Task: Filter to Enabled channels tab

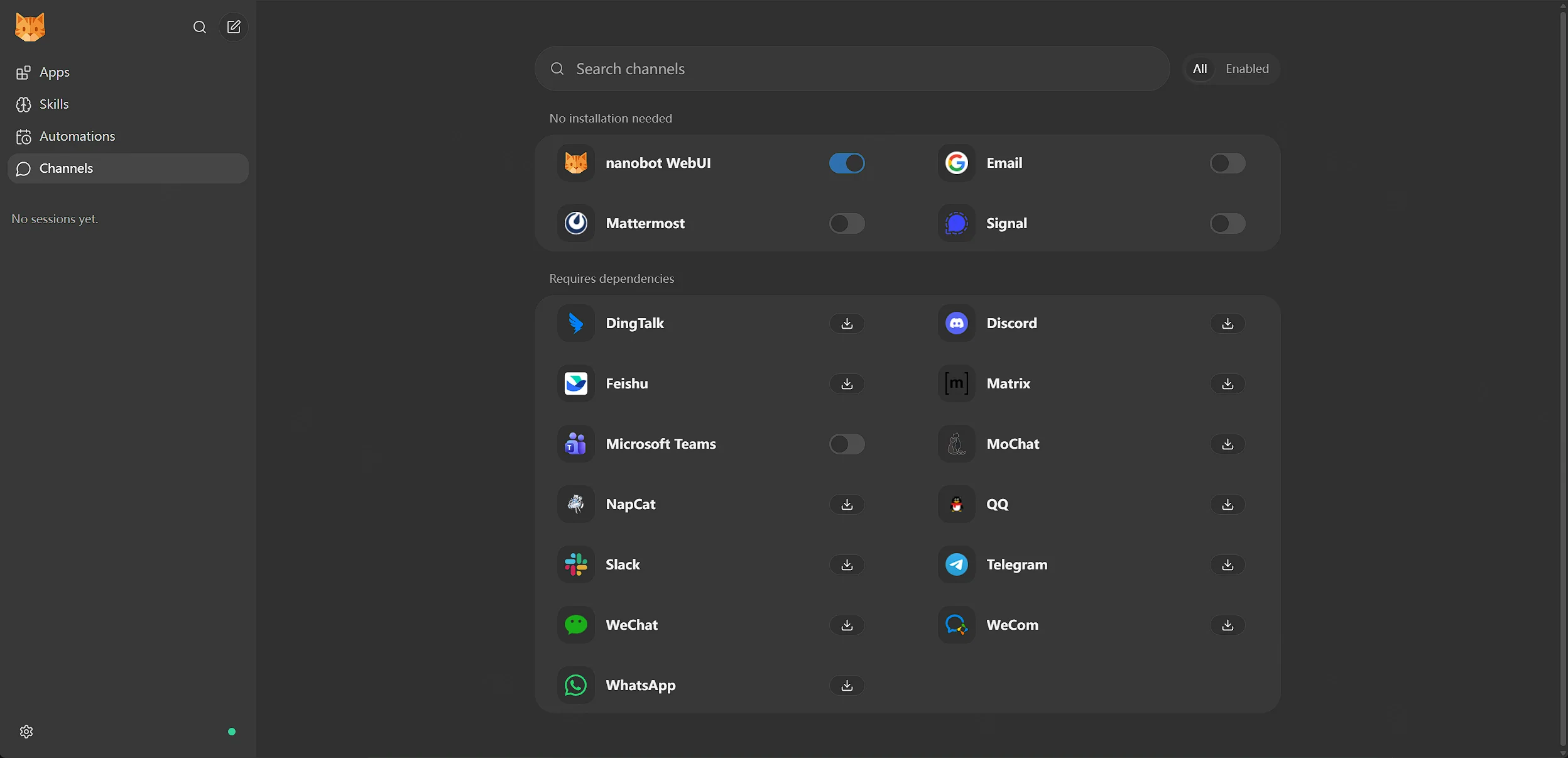Action: pos(1247,69)
